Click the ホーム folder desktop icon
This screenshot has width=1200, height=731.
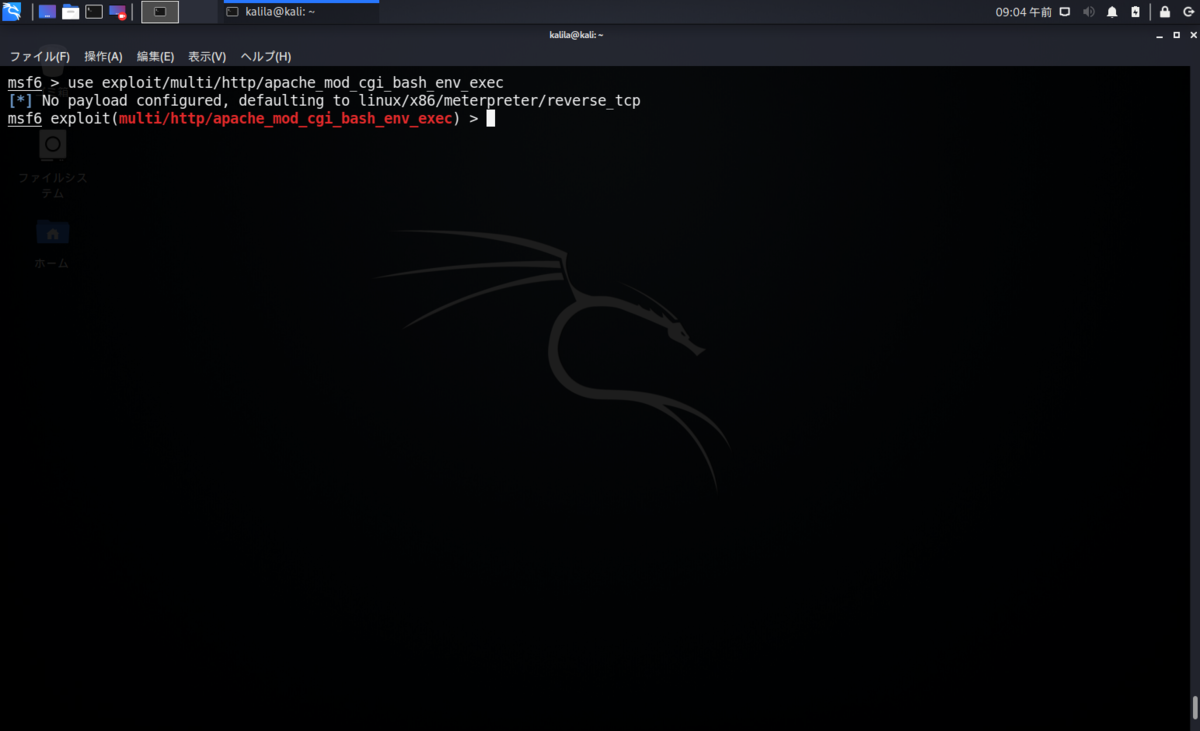tap(52, 245)
